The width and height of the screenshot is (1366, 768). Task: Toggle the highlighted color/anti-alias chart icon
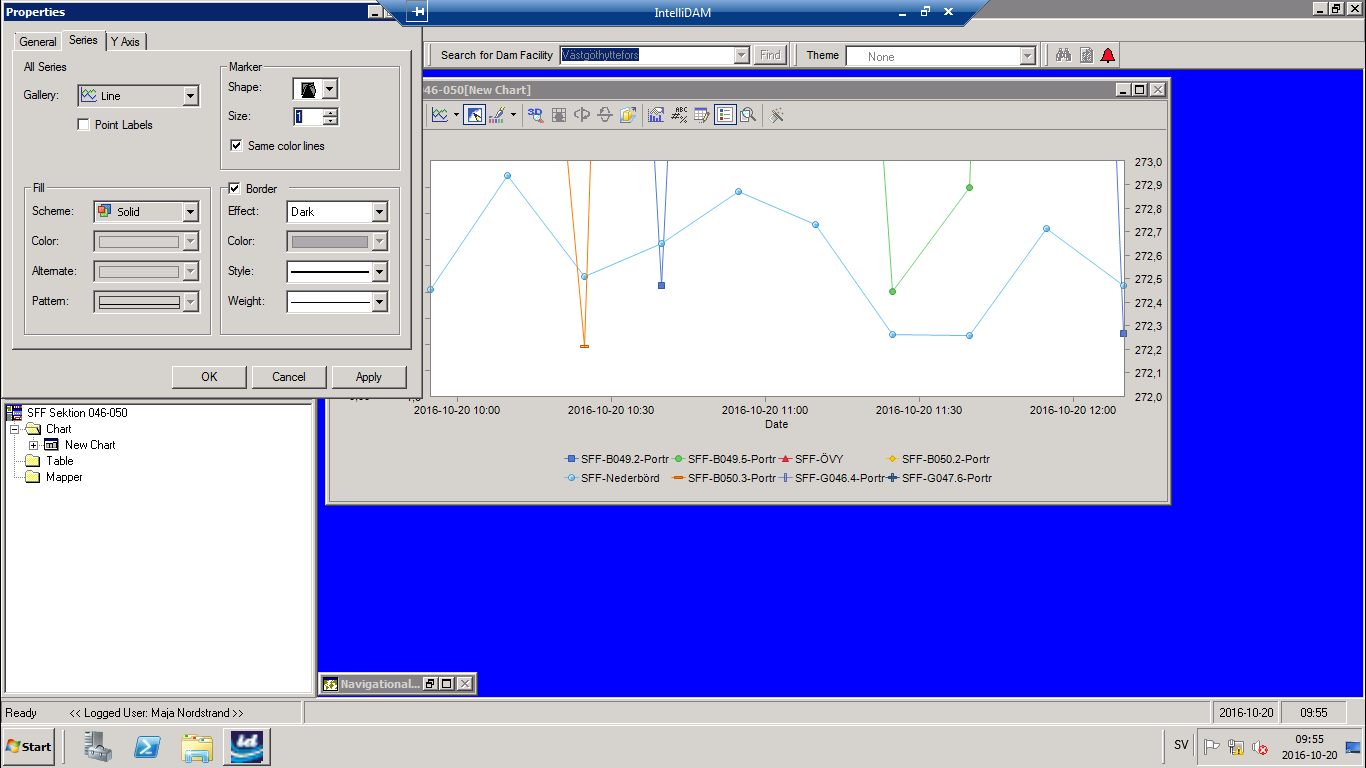[474, 115]
